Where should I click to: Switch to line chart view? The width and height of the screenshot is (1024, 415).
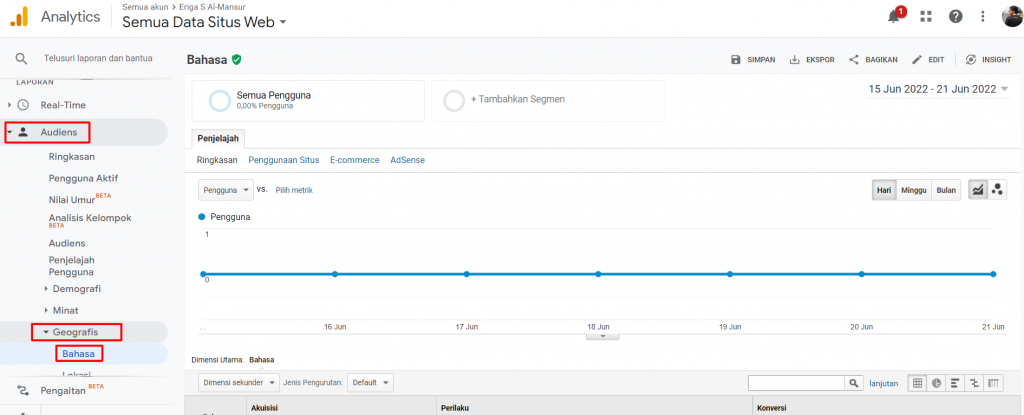click(978, 190)
